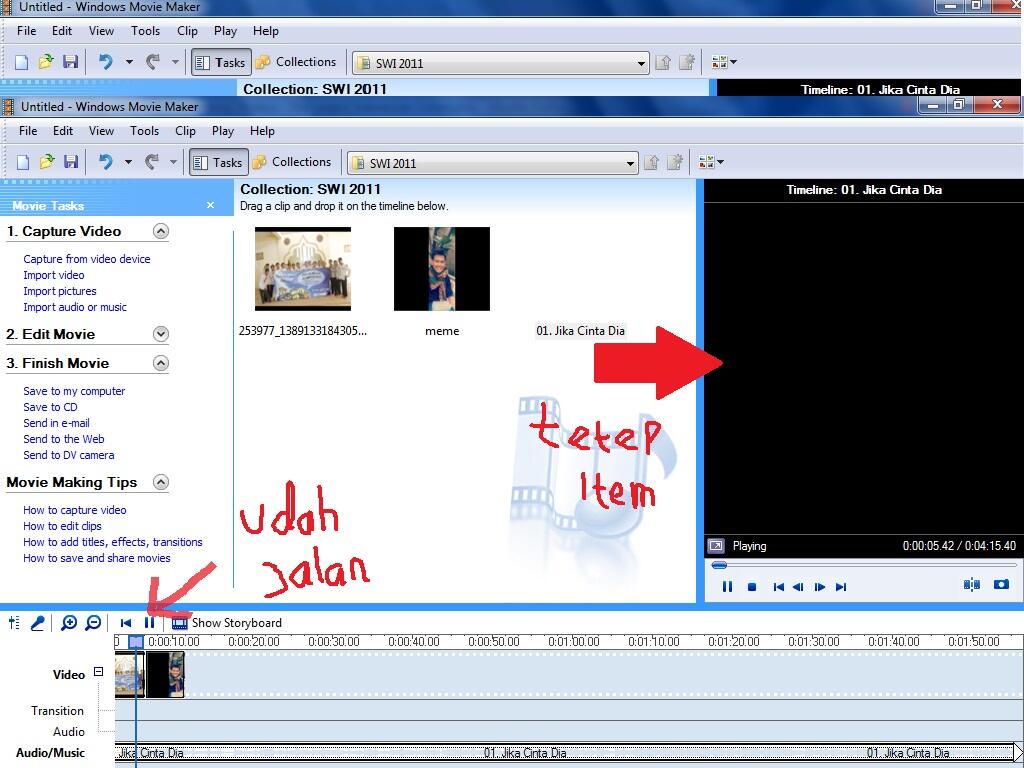Click Open Project icon in front window toolbar
This screenshot has width=1024, height=768.
tap(46, 162)
